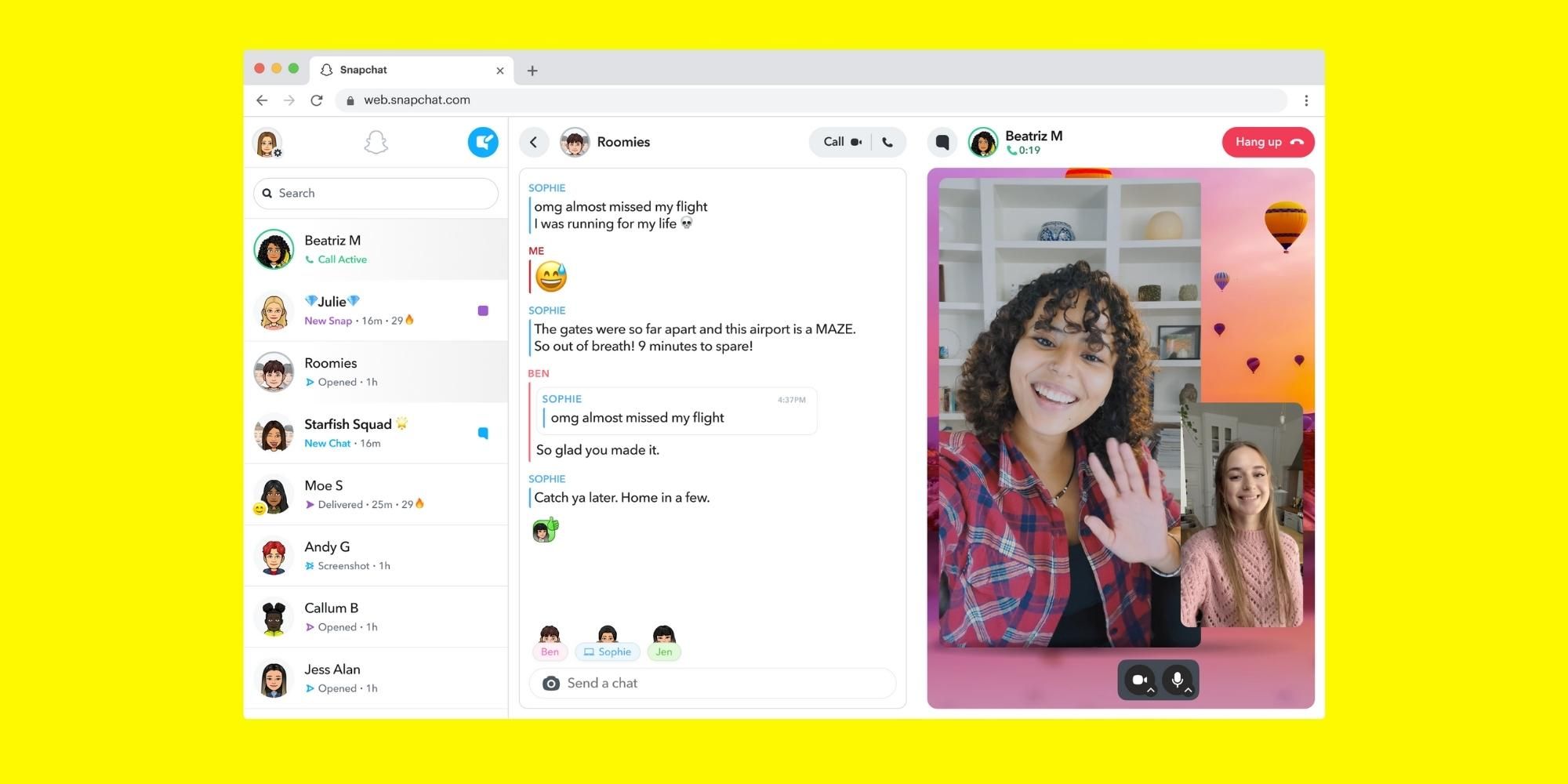Click inside the Search field
This screenshot has width=1568, height=784.
[376, 193]
